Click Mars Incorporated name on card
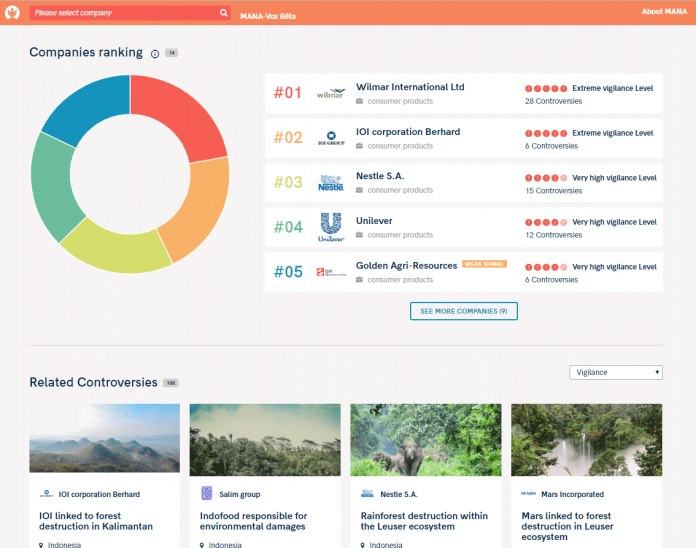Viewport: 696px width, 548px height. [572, 494]
